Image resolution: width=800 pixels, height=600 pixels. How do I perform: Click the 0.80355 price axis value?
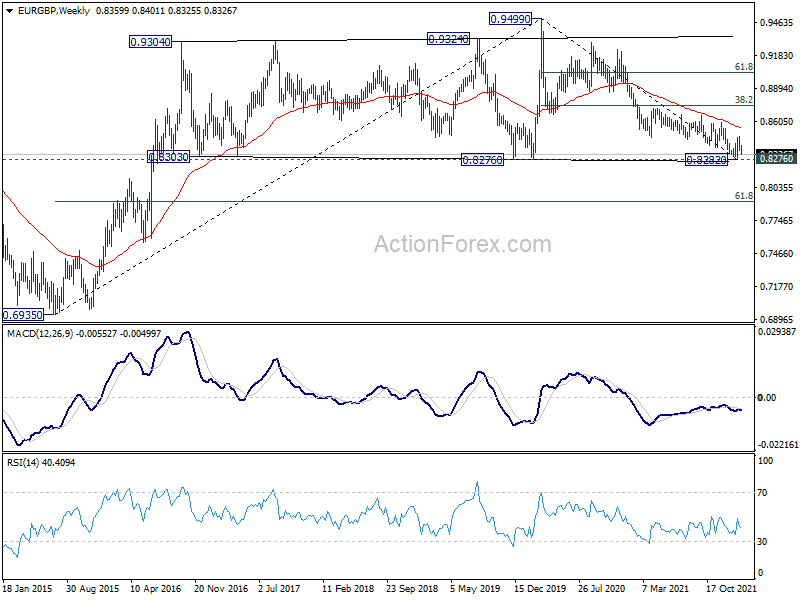click(x=777, y=188)
